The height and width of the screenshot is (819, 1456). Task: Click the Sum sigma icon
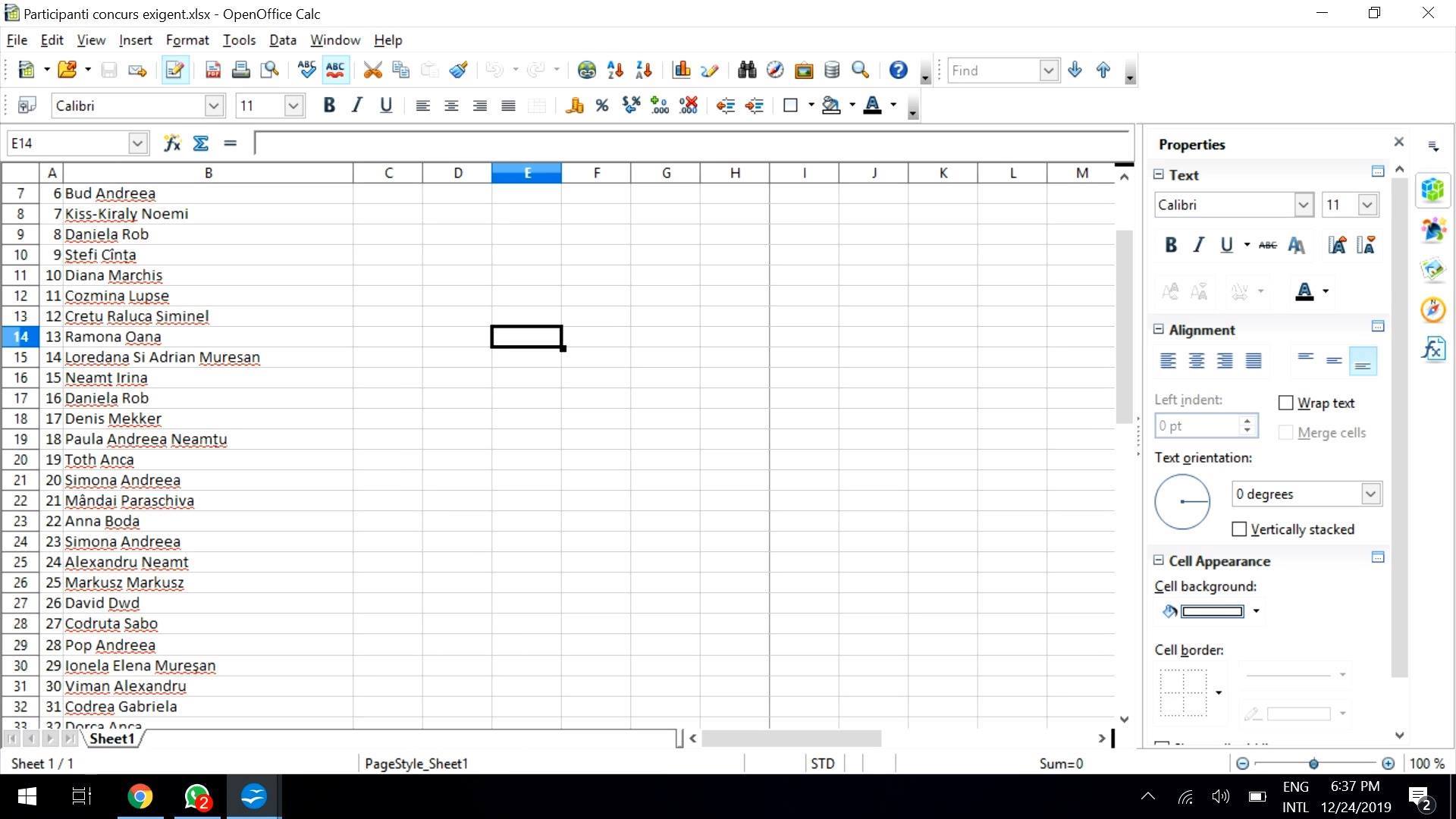pyautogui.click(x=201, y=143)
